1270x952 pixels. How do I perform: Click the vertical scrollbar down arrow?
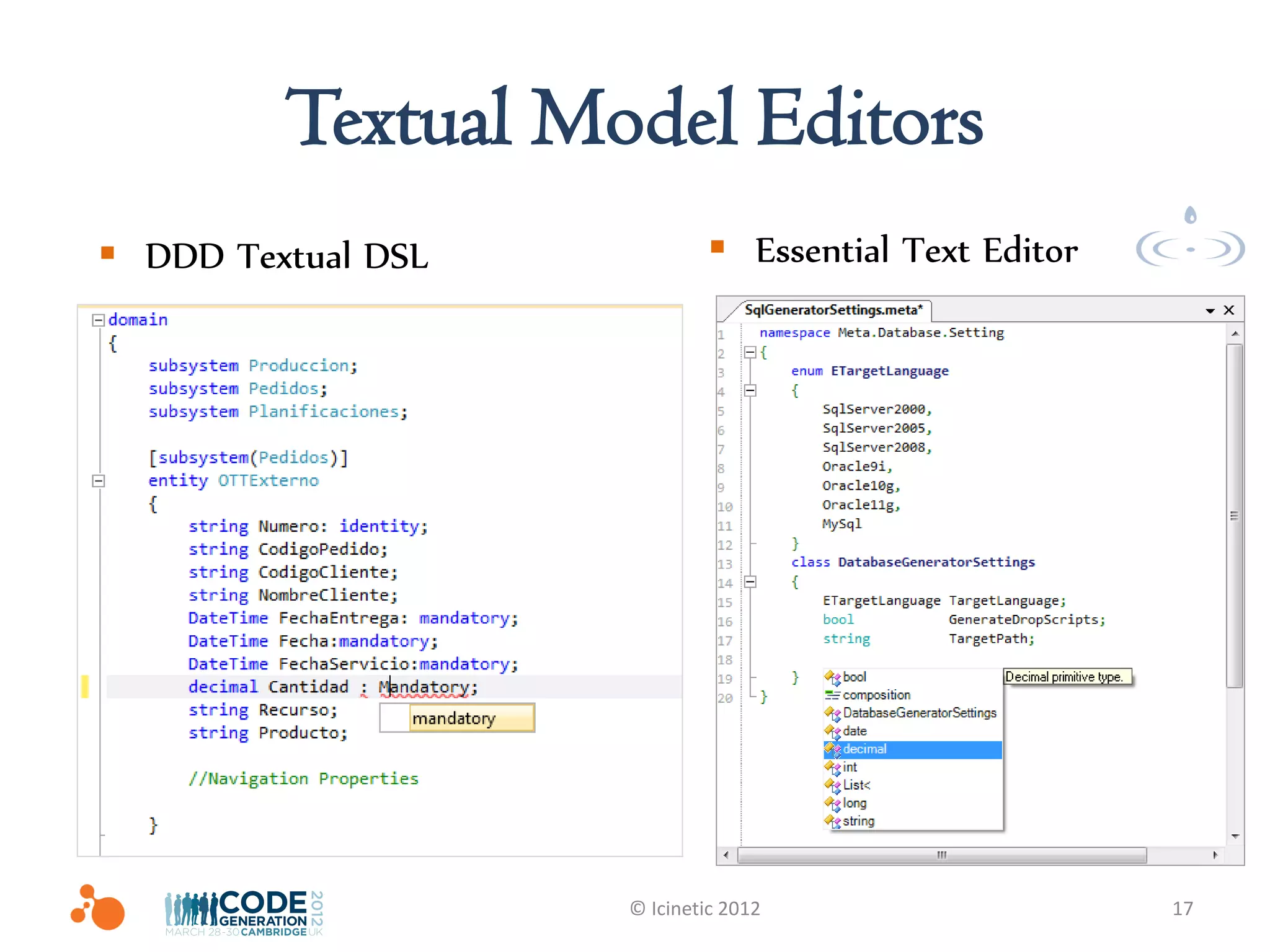click(x=1235, y=837)
